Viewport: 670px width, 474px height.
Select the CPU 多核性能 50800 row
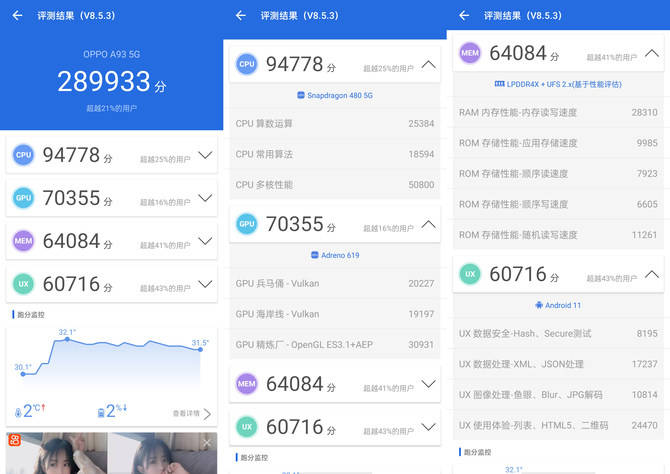tap(335, 185)
